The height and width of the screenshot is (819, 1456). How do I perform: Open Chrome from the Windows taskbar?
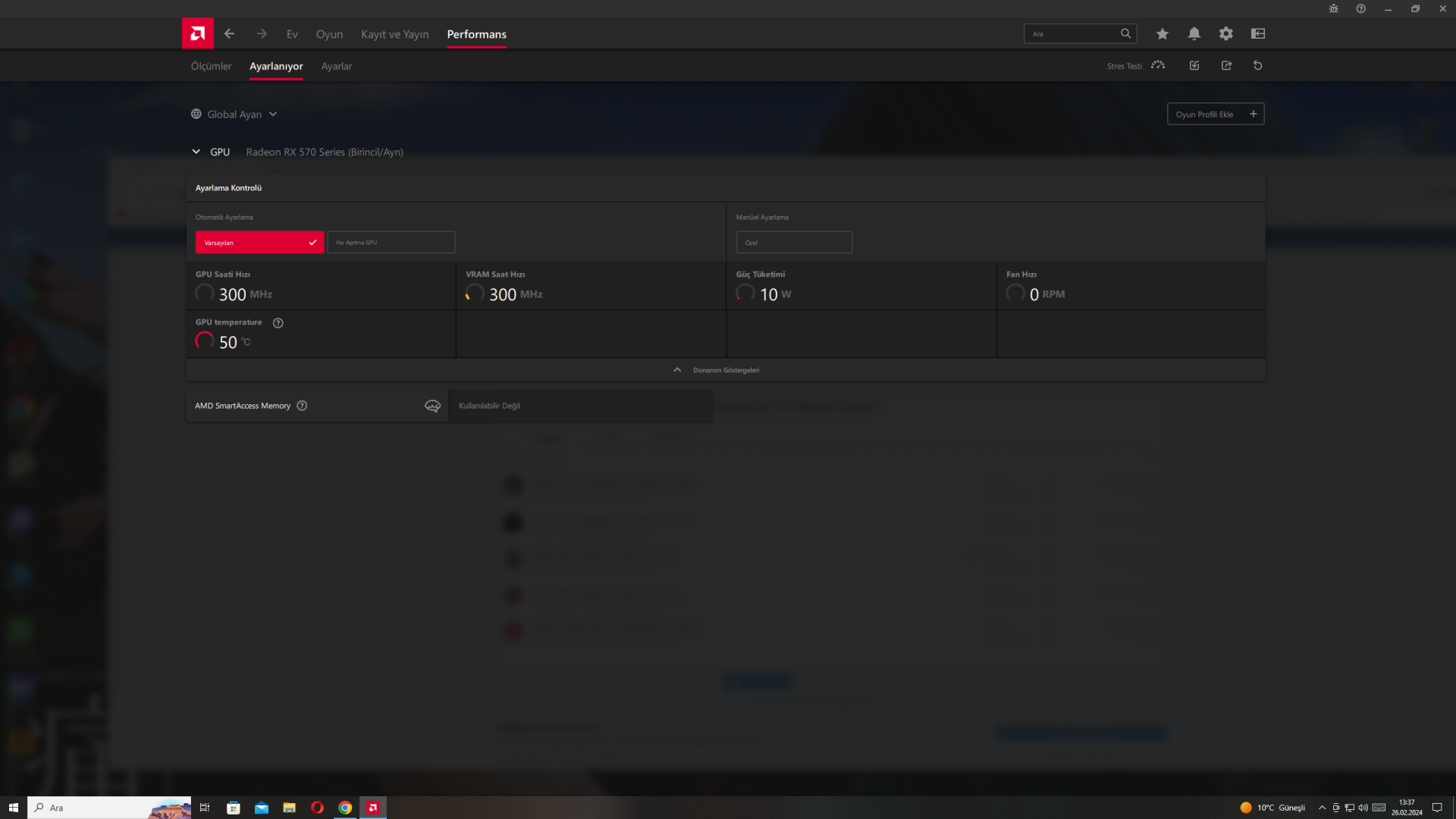[345, 808]
